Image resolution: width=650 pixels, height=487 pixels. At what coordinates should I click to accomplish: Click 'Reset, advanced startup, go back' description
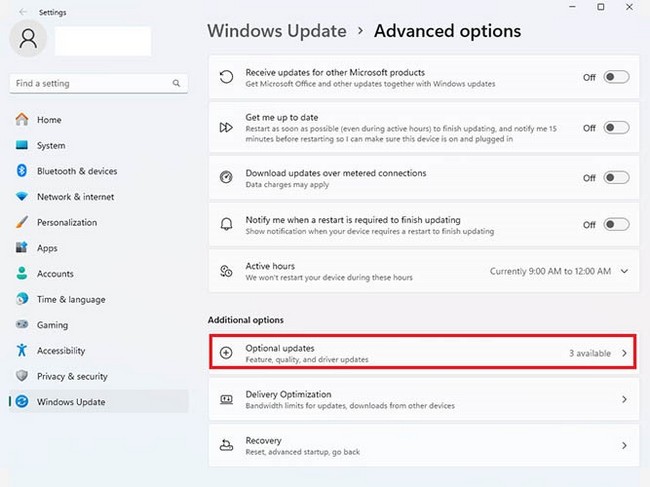click(x=303, y=452)
